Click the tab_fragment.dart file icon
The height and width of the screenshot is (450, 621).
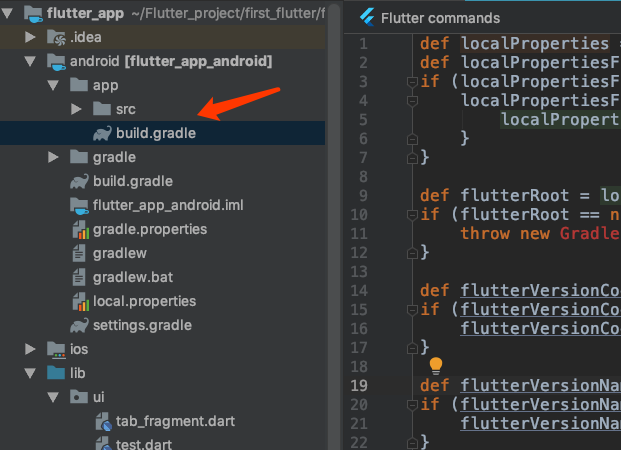tap(104, 421)
